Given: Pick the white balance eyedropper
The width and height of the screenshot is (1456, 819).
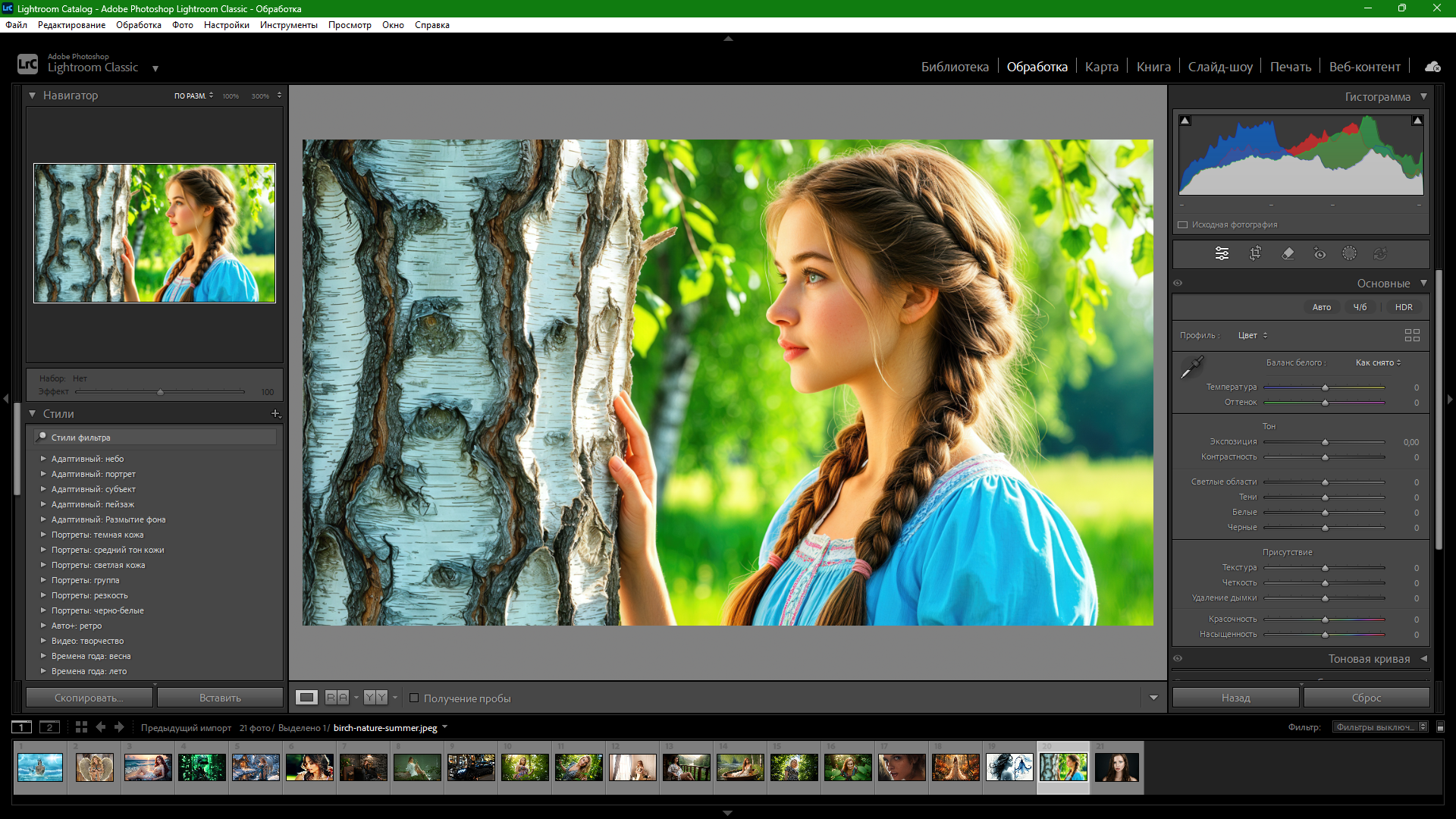Looking at the screenshot, I should [x=1191, y=368].
